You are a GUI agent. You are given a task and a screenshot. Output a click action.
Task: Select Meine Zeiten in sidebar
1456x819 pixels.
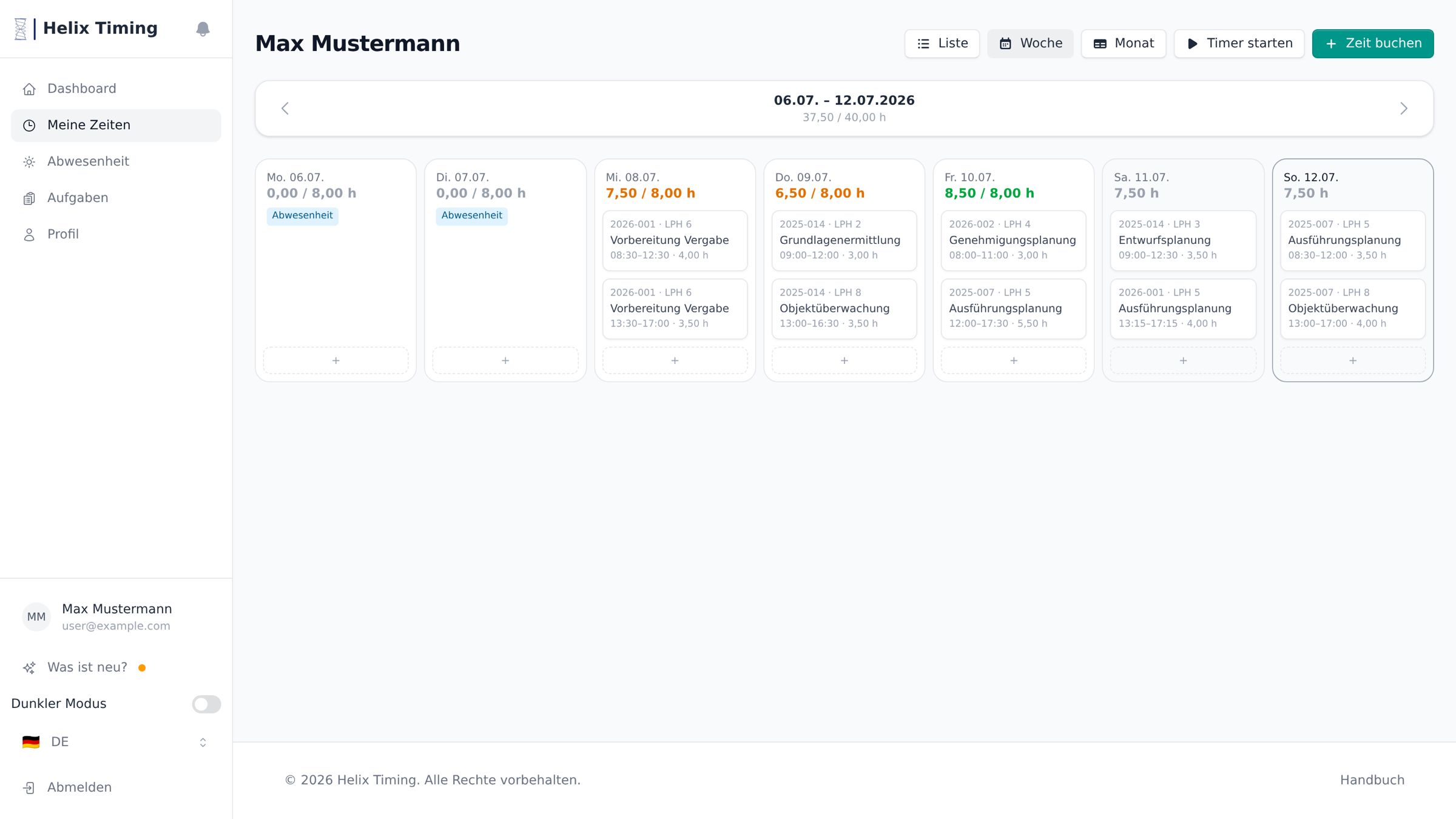click(x=116, y=125)
